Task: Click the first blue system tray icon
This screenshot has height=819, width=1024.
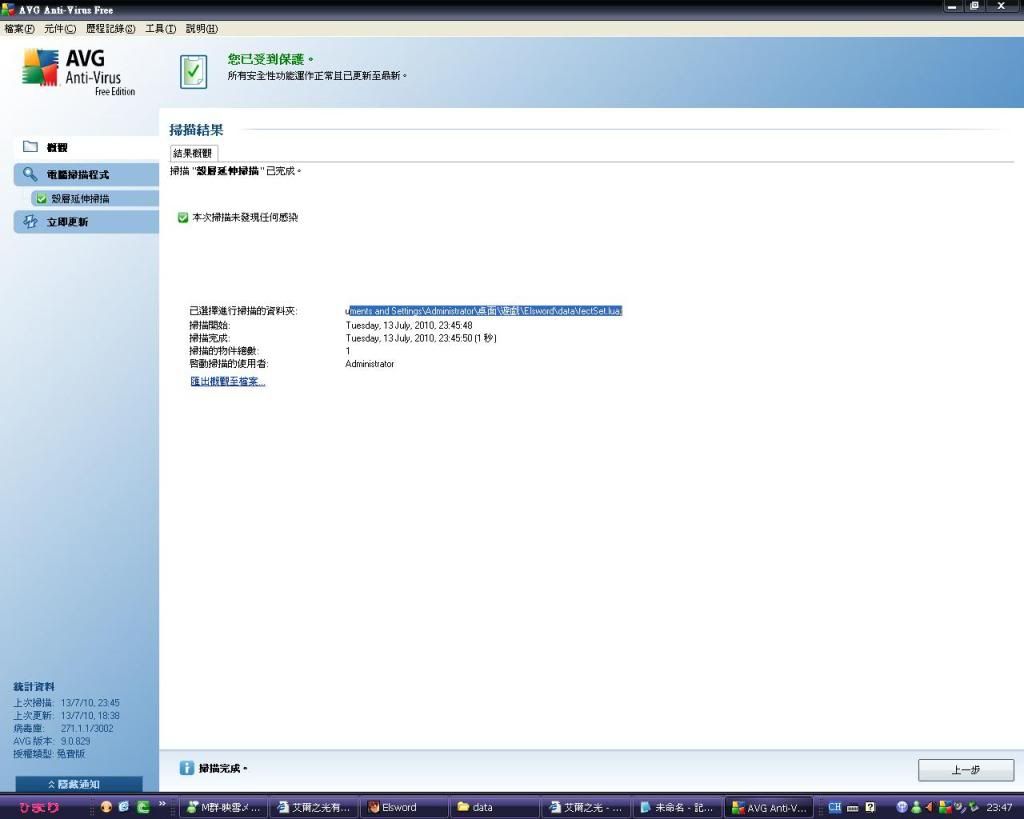Action: 902,807
